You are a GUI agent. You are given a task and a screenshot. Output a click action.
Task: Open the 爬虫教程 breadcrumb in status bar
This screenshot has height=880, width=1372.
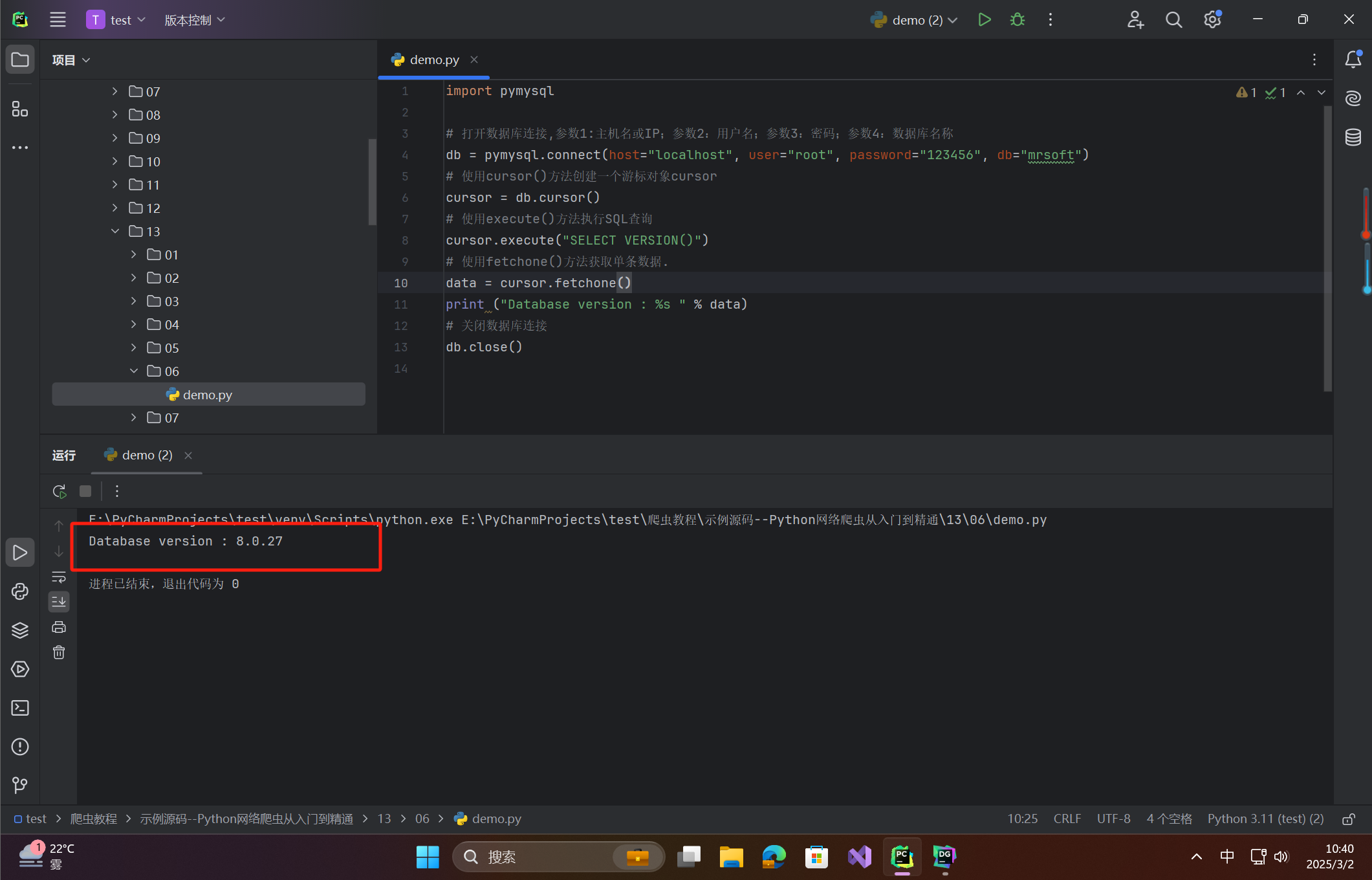[93, 819]
